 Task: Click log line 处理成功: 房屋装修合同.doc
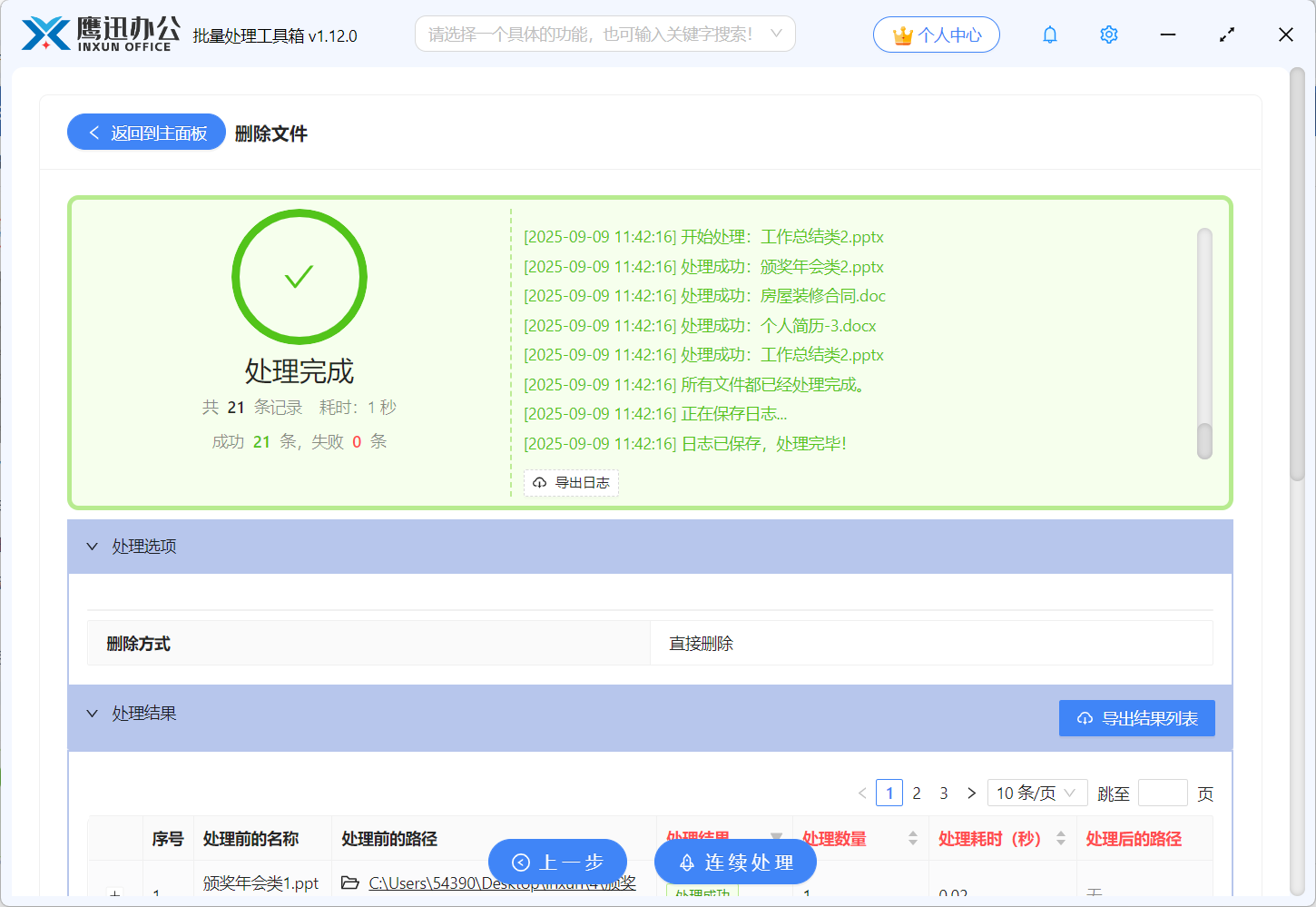pos(704,296)
